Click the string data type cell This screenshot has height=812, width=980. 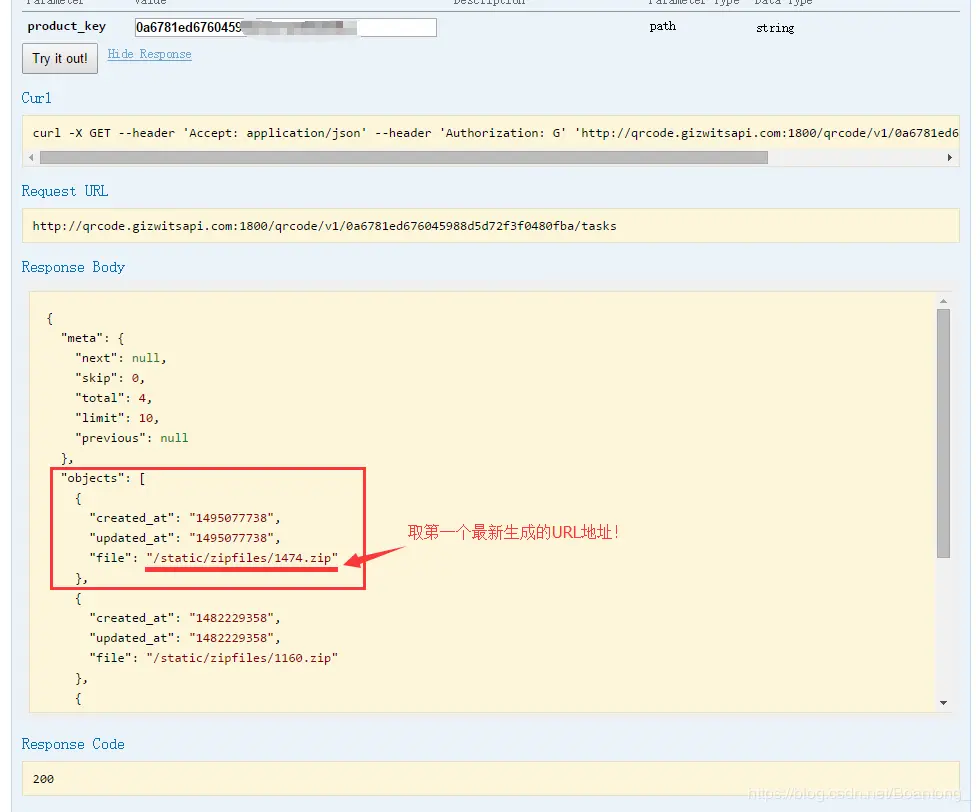click(x=775, y=28)
